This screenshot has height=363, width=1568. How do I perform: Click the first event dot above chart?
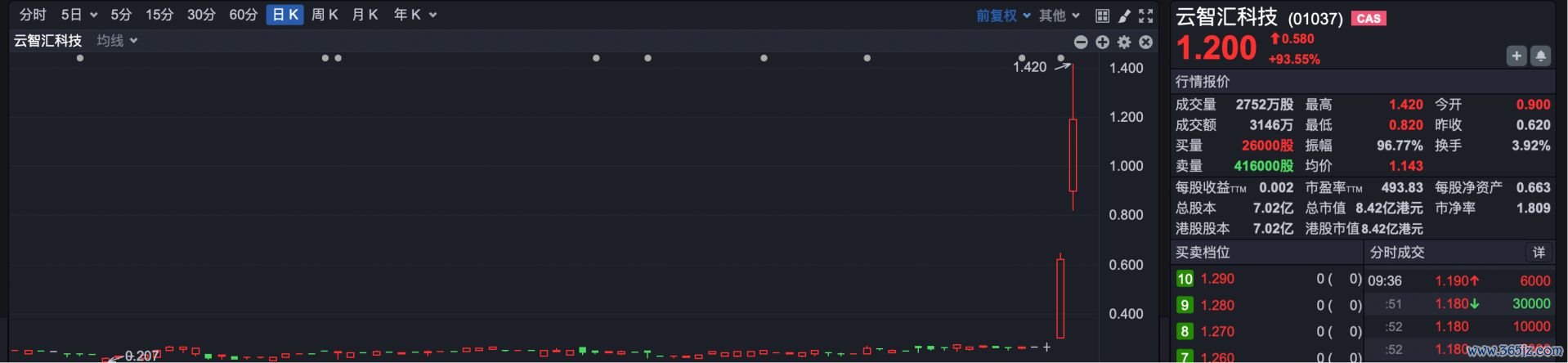click(x=79, y=58)
